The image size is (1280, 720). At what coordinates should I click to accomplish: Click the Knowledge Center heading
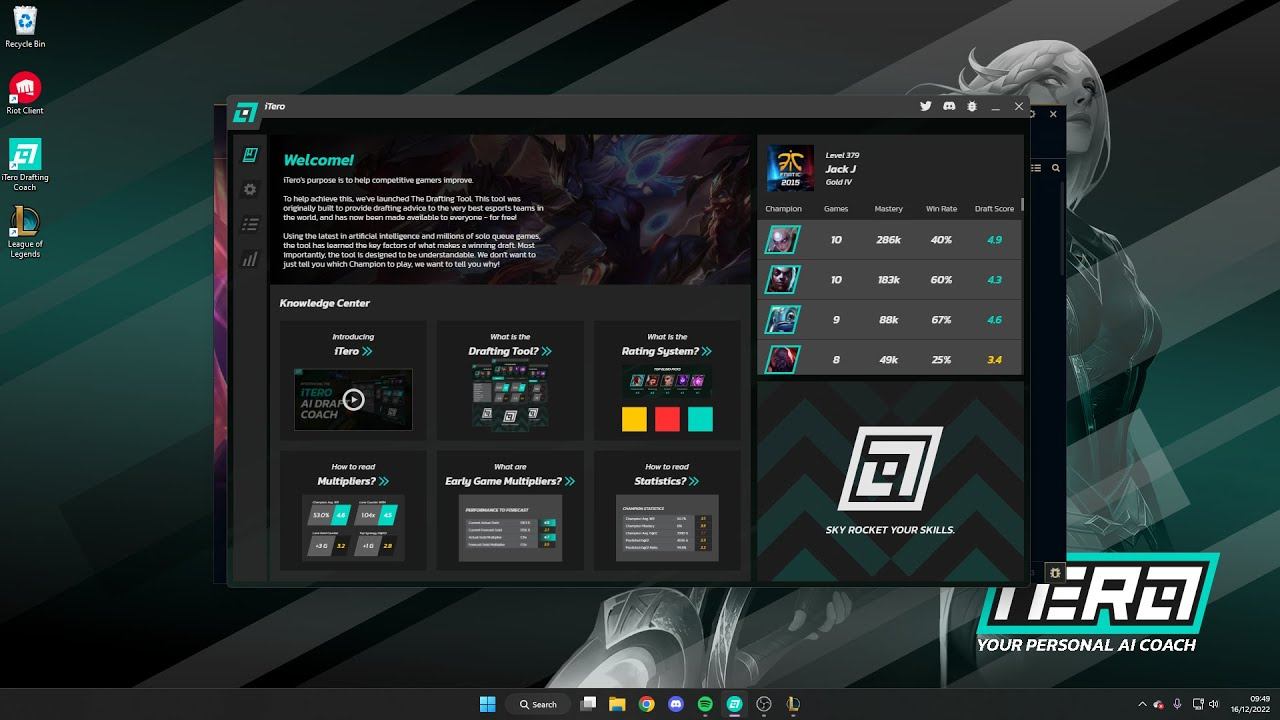point(325,303)
